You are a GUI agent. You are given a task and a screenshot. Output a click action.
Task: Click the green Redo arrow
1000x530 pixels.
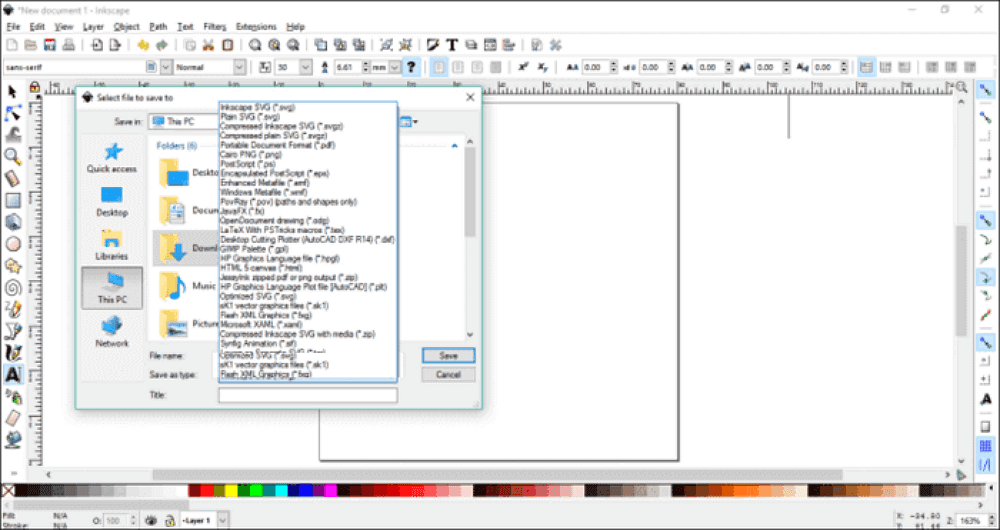pyautogui.click(x=161, y=45)
